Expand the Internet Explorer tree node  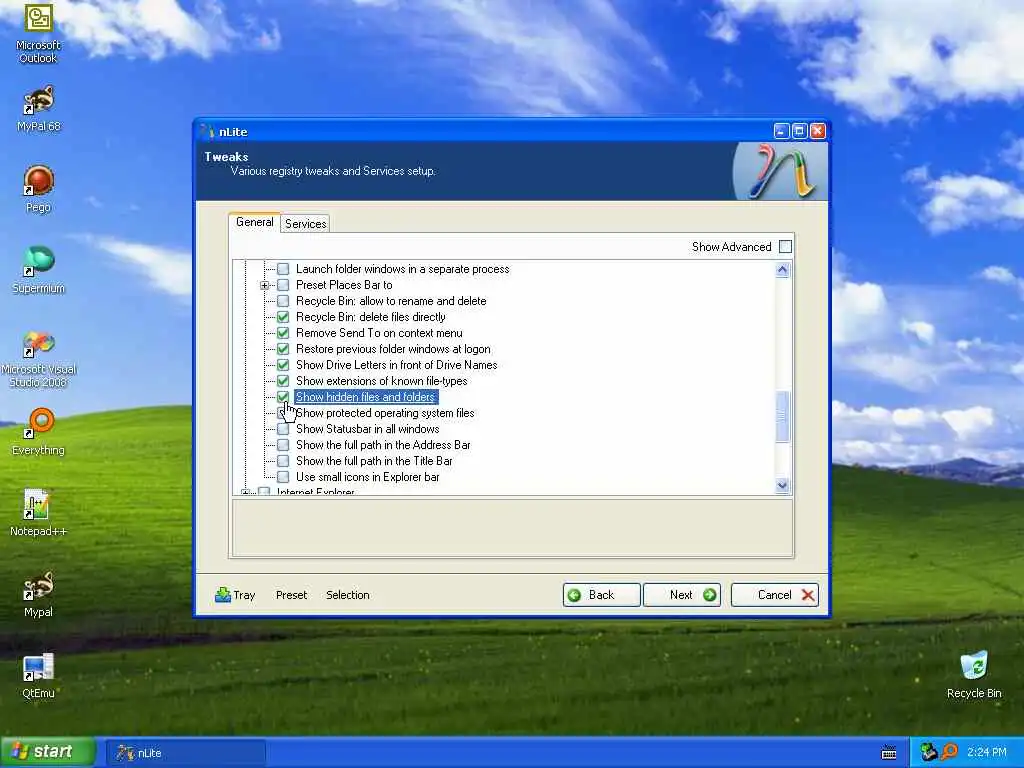pos(245,492)
